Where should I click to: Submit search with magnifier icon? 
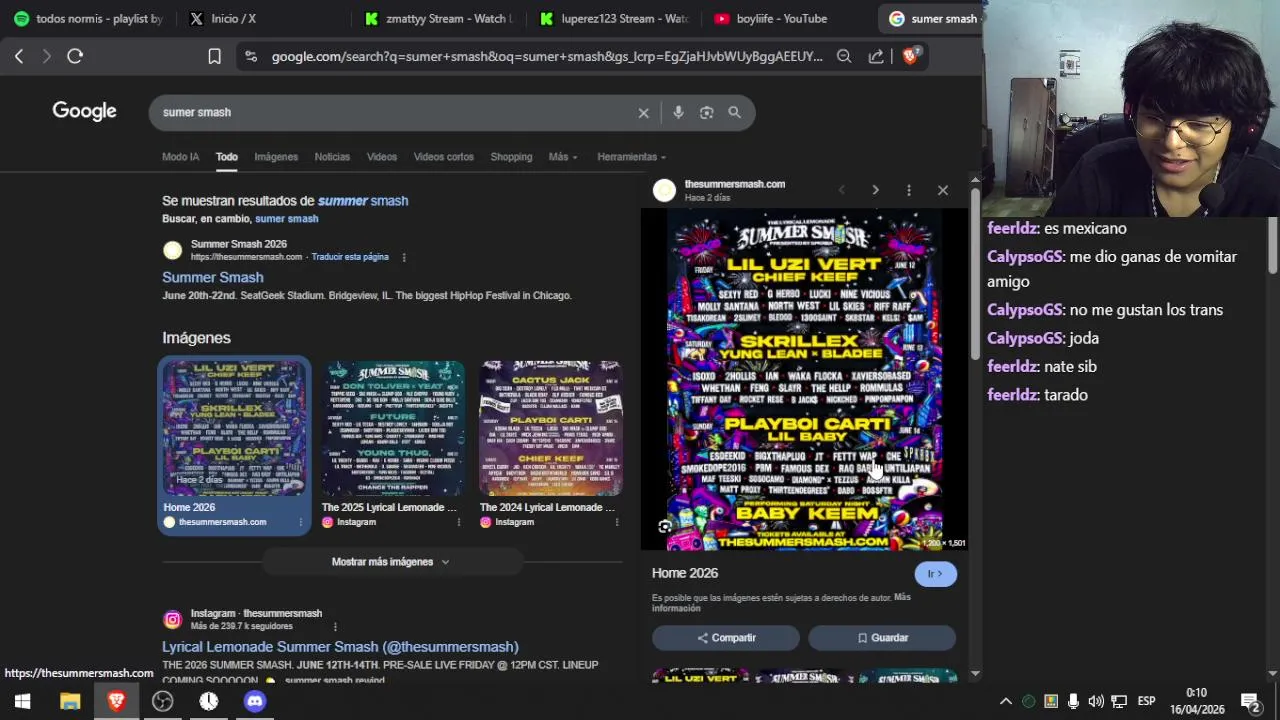point(735,113)
